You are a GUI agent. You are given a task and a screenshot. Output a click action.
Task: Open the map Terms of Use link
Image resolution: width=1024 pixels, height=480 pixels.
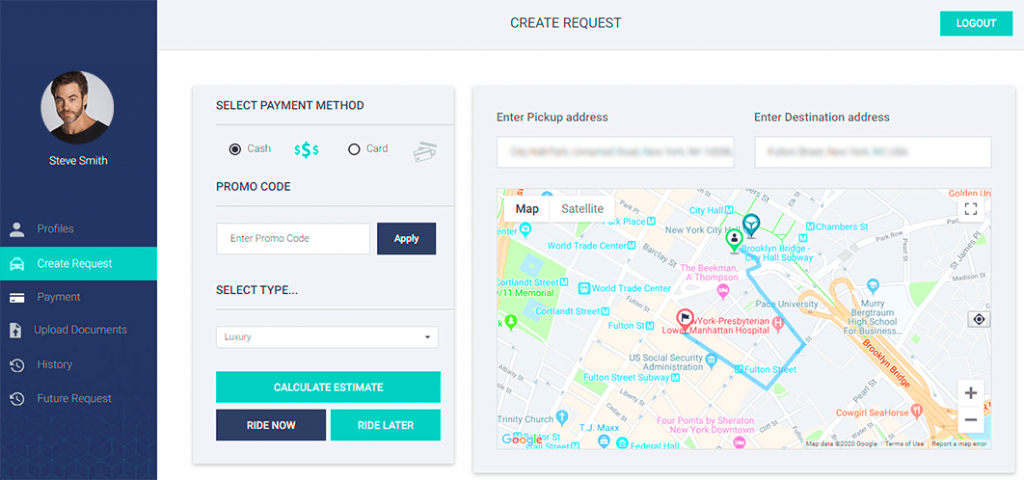click(904, 444)
